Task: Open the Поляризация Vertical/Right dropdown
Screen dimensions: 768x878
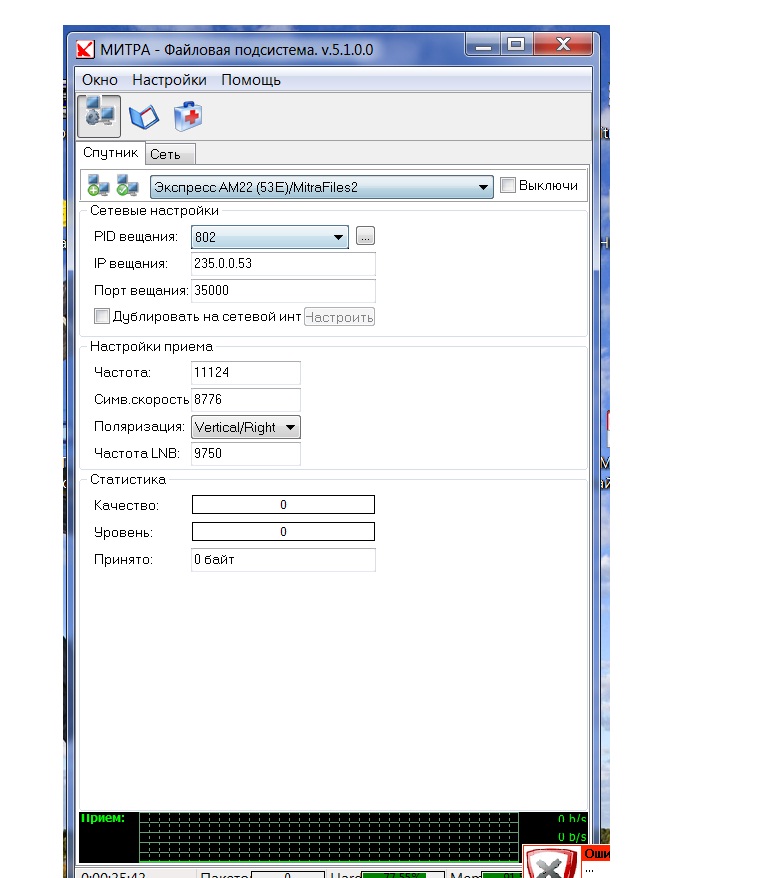Action: point(245,427)
